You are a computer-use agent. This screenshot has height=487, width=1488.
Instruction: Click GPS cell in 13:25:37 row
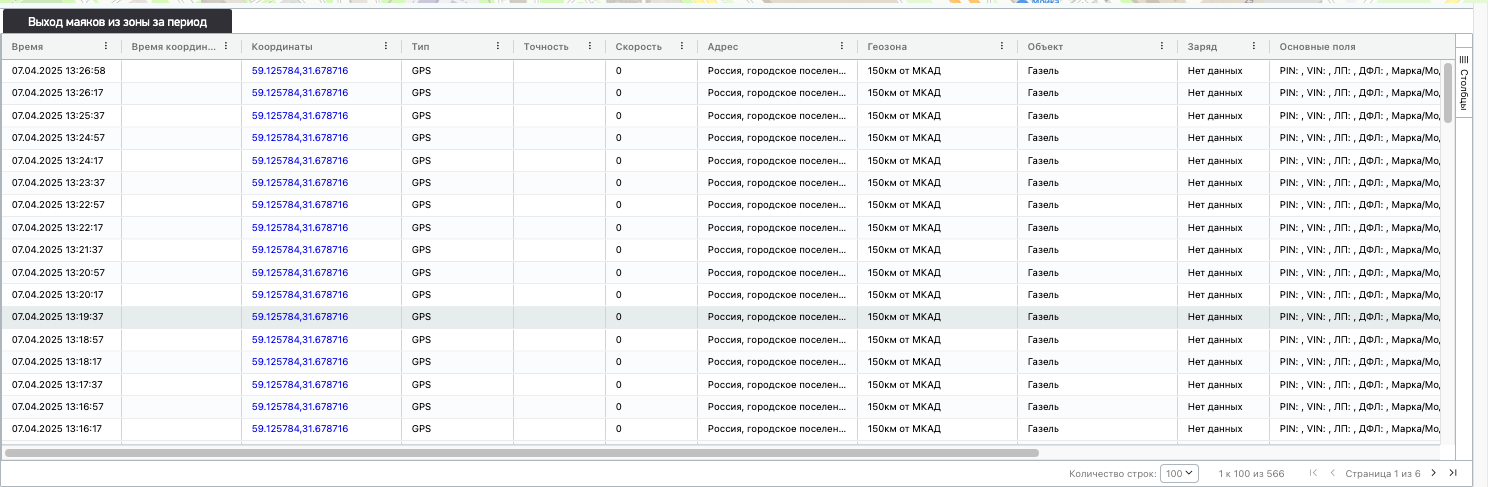(457, 115)
